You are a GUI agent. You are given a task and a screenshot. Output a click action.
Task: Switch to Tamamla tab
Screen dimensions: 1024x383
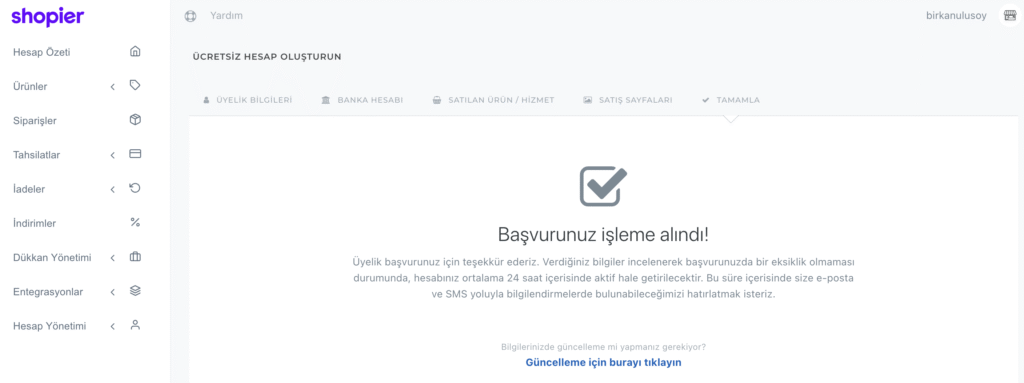731,101
